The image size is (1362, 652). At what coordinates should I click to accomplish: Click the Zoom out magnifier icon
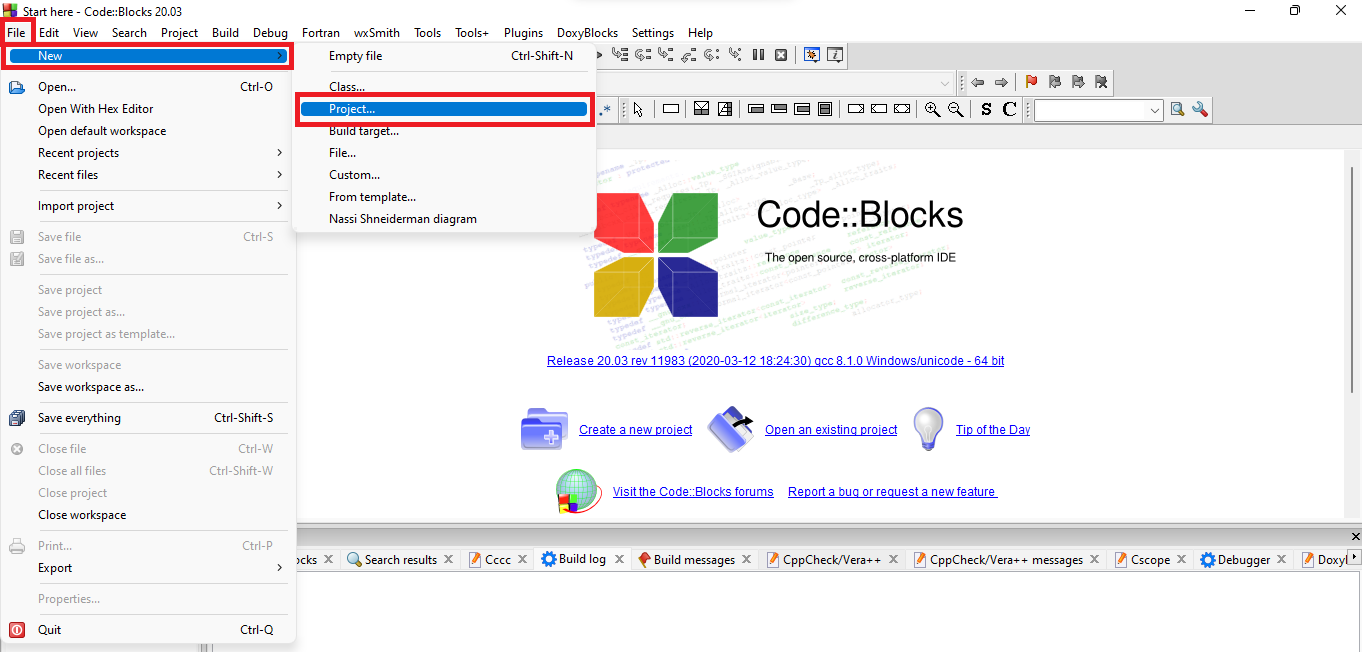[955, 109]
